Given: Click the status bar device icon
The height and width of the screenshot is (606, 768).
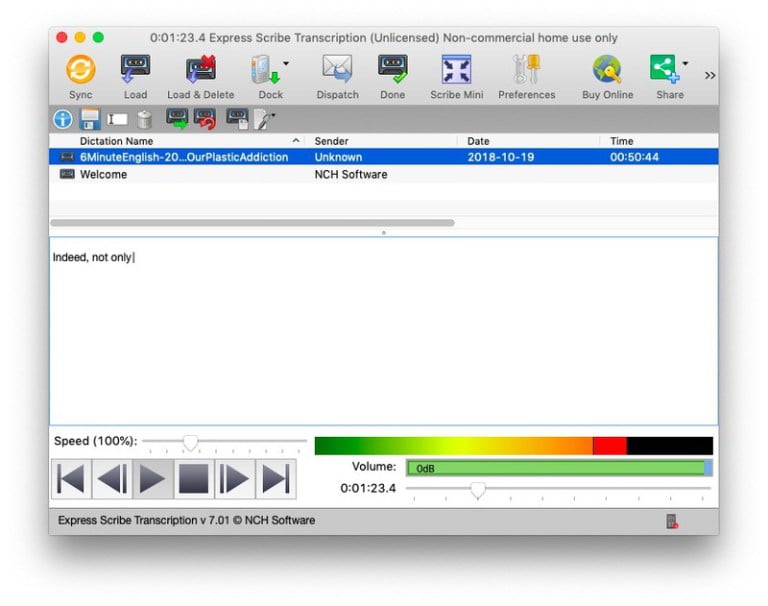Looking at the screenshot, I should click(x=672, y=521).
